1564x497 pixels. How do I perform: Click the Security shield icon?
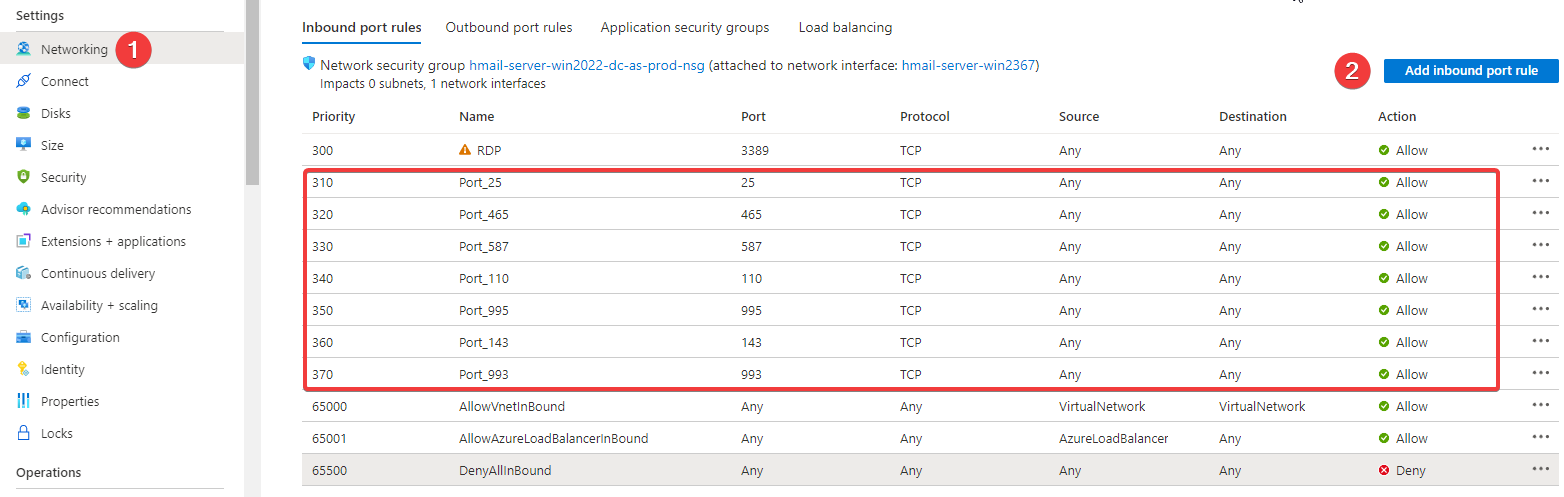click(x=23, y=177)
